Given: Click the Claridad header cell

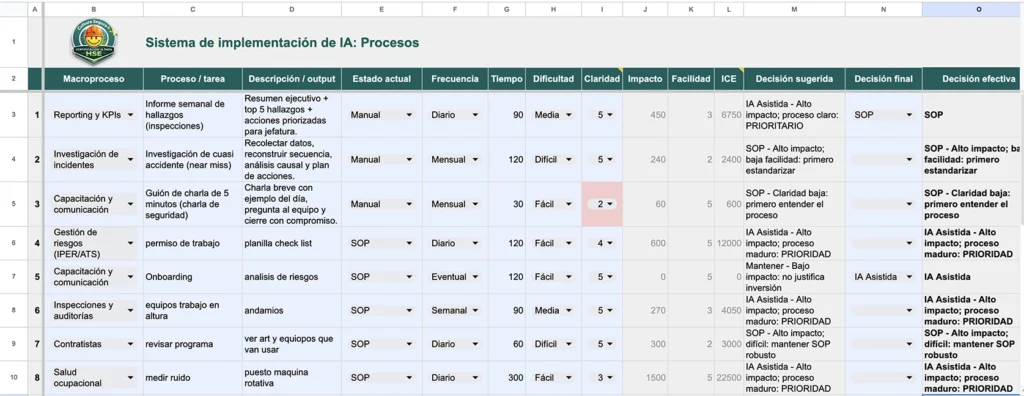Looking at the screenshot, I should (x=602, y=78).
